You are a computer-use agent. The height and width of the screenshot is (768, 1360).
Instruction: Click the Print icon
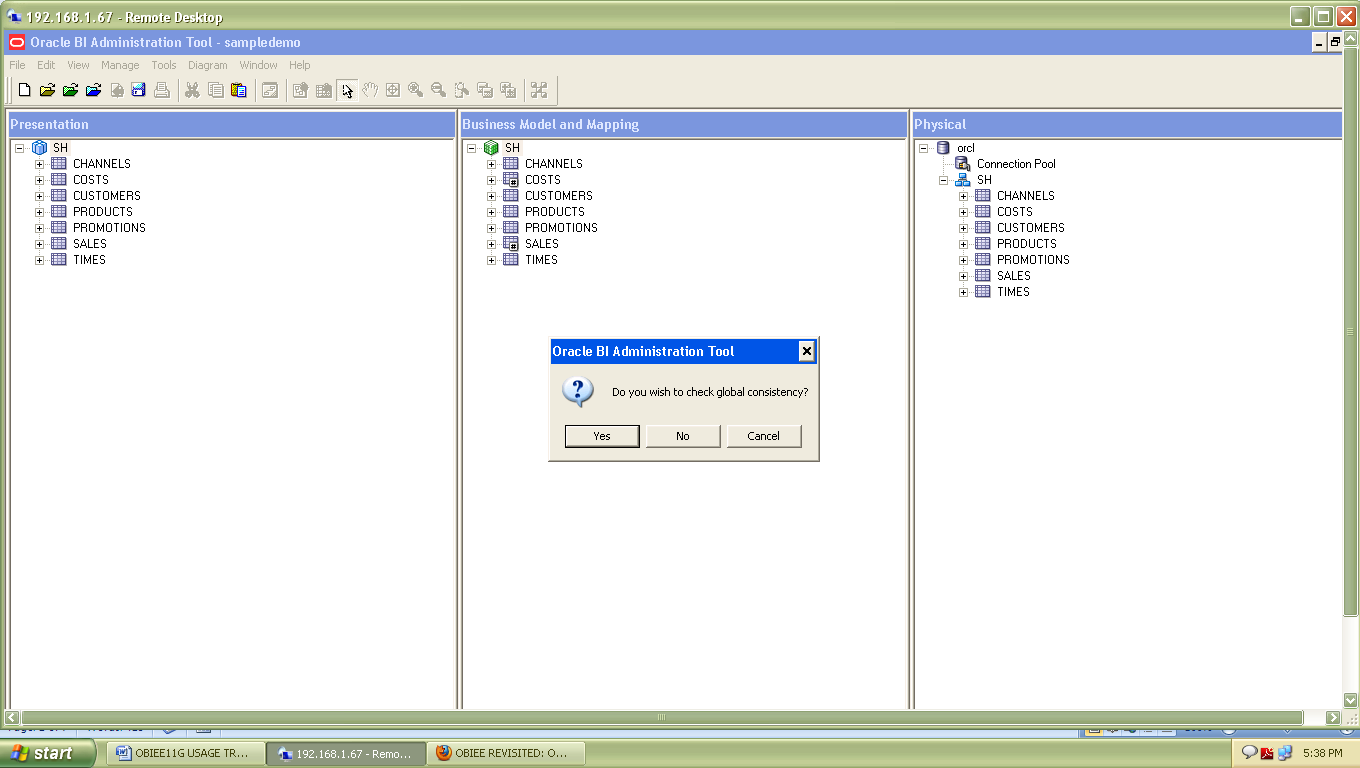tap(161, 90)
